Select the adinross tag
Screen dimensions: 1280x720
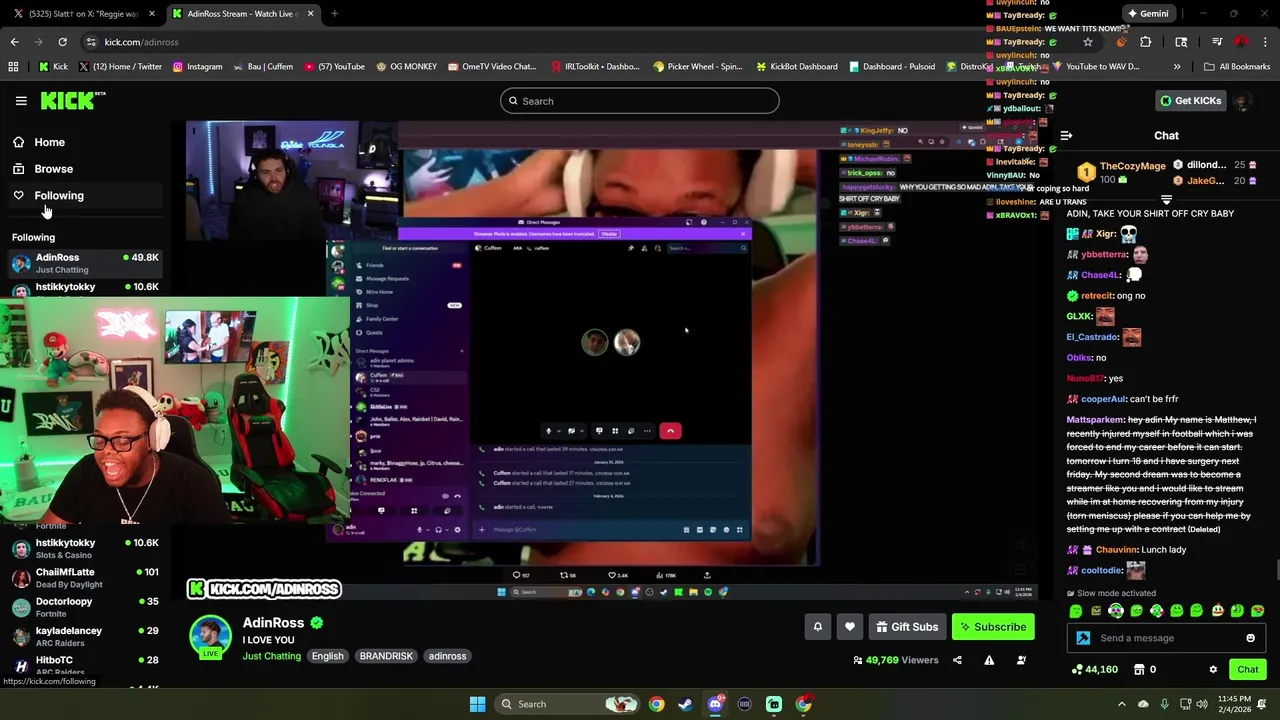click(x=447, y=656)
